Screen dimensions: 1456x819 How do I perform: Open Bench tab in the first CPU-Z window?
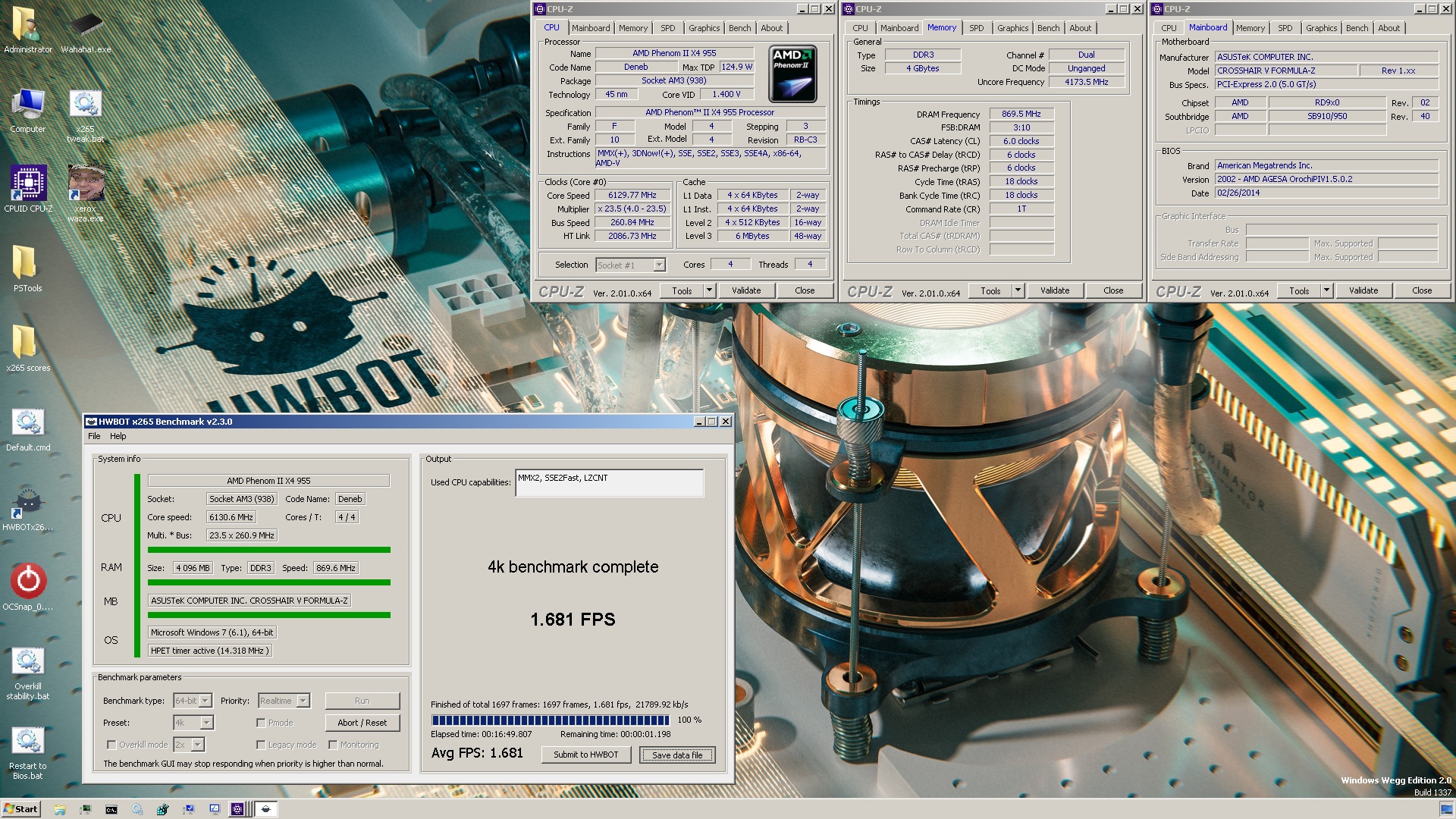(x=740, y=28)
